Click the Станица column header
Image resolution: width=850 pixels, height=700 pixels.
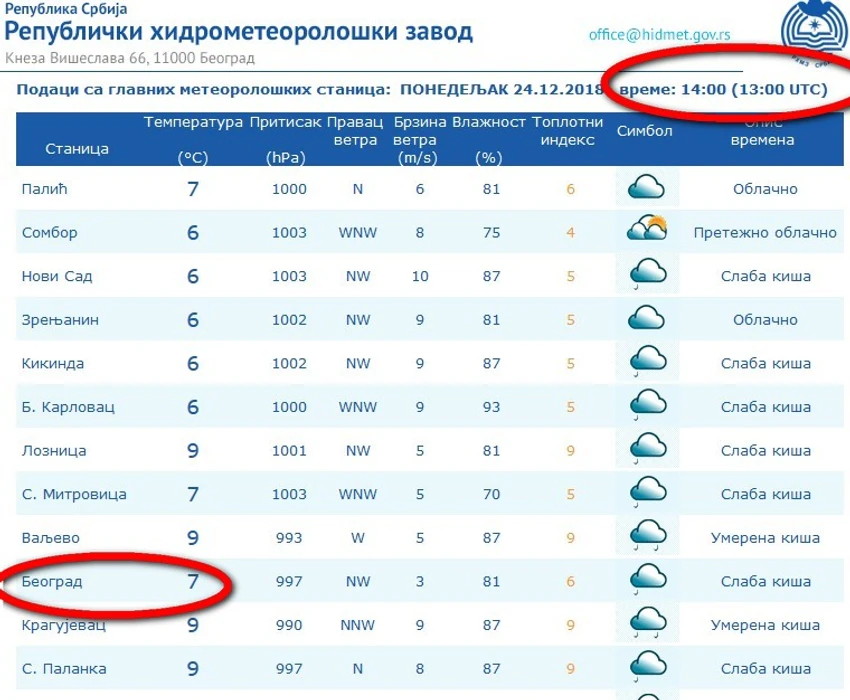(x=77, y=149)
